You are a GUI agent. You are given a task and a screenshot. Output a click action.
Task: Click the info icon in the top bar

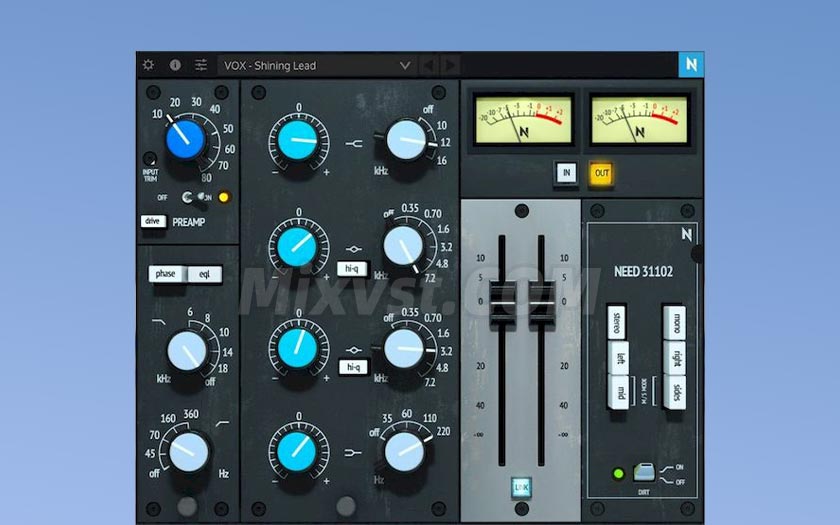pos(175,65)
